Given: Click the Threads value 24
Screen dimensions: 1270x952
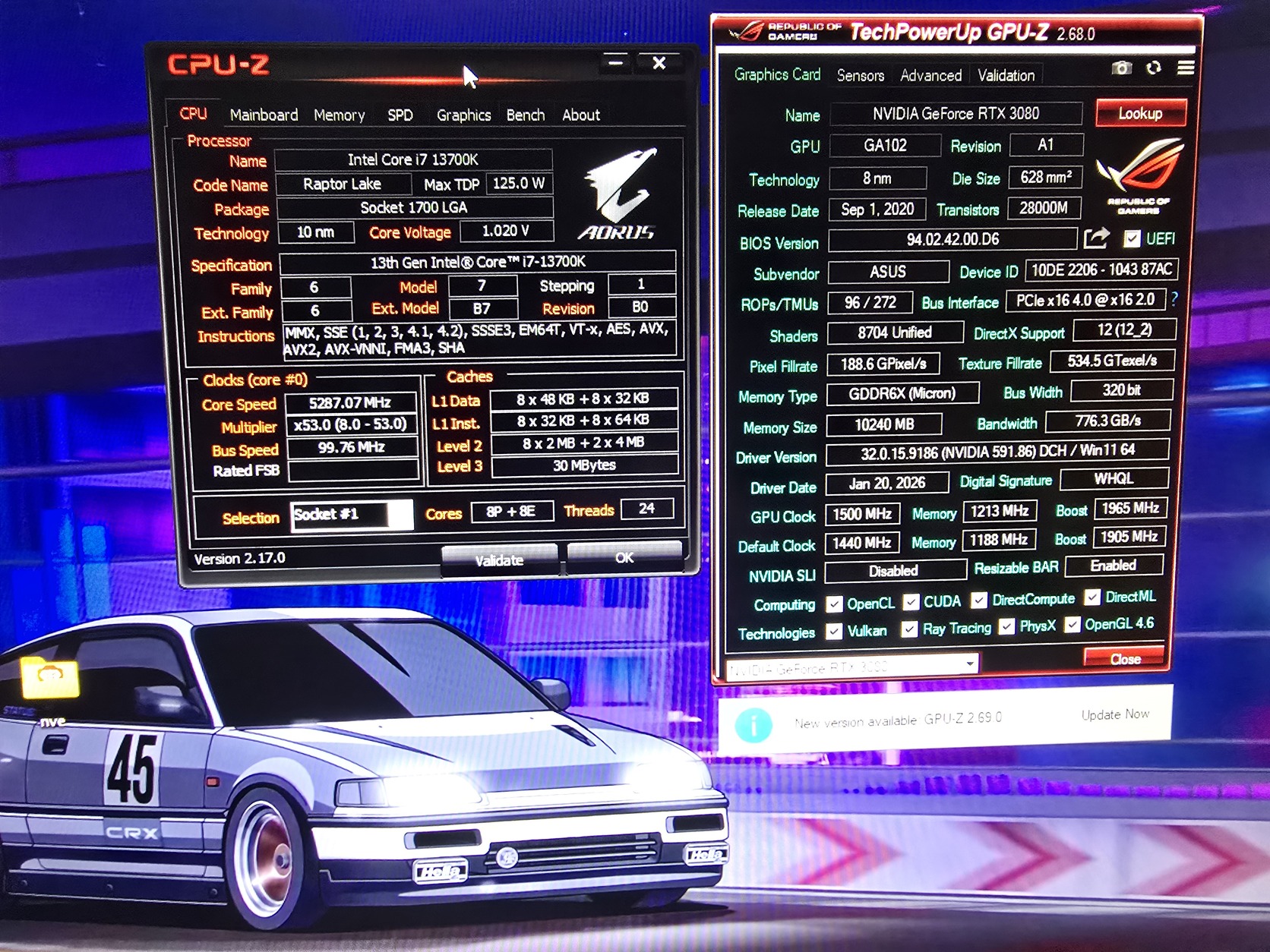Looking at the screenshot, I should pos(646,509).
